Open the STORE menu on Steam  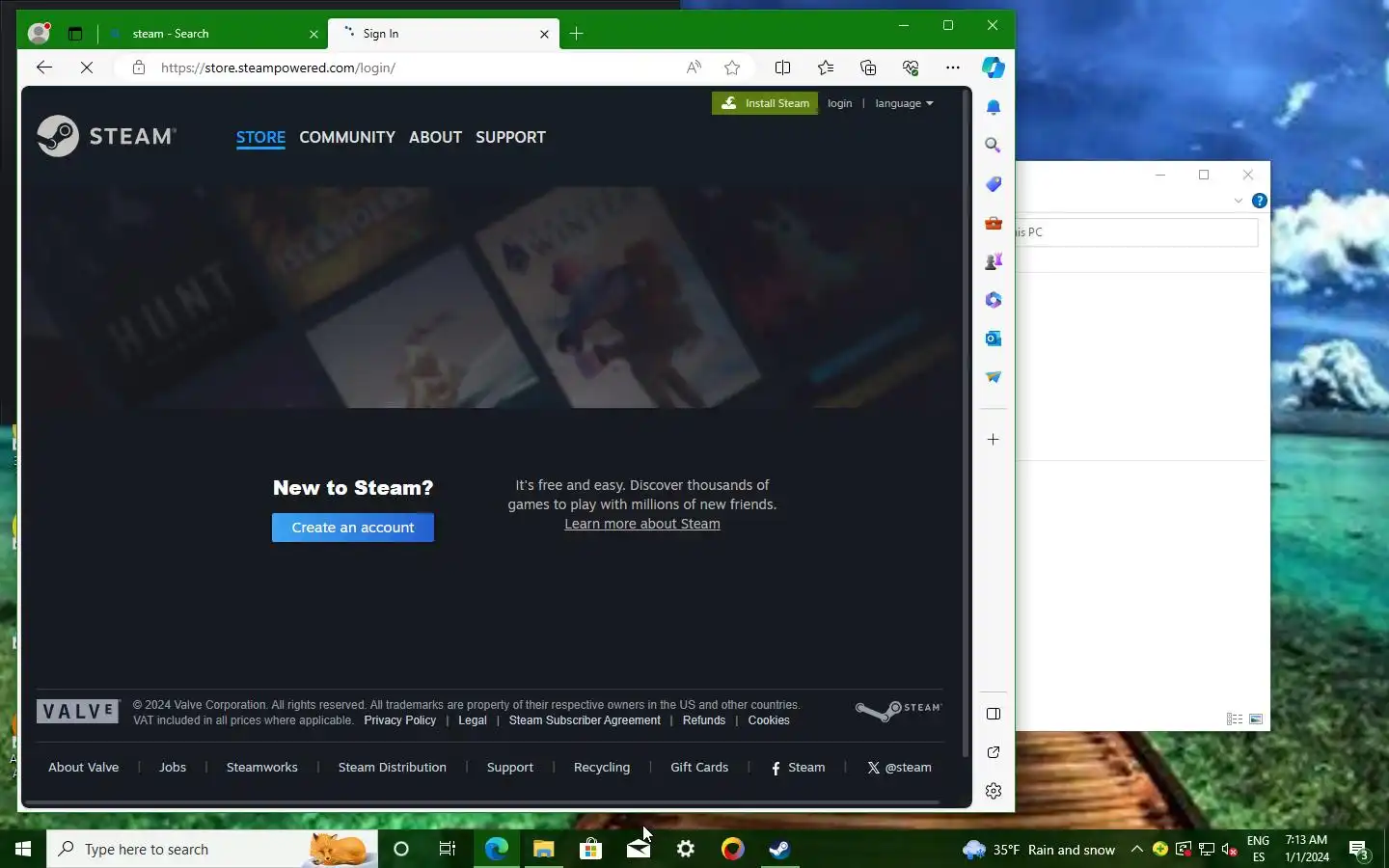click(260, 137)
